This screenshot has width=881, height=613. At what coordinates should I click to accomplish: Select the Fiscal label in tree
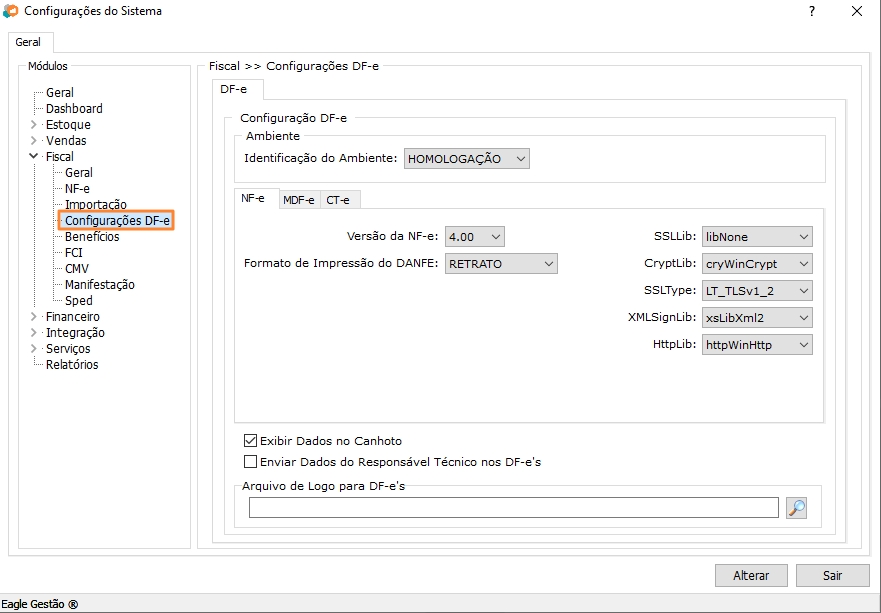click(x=60, y=157)
